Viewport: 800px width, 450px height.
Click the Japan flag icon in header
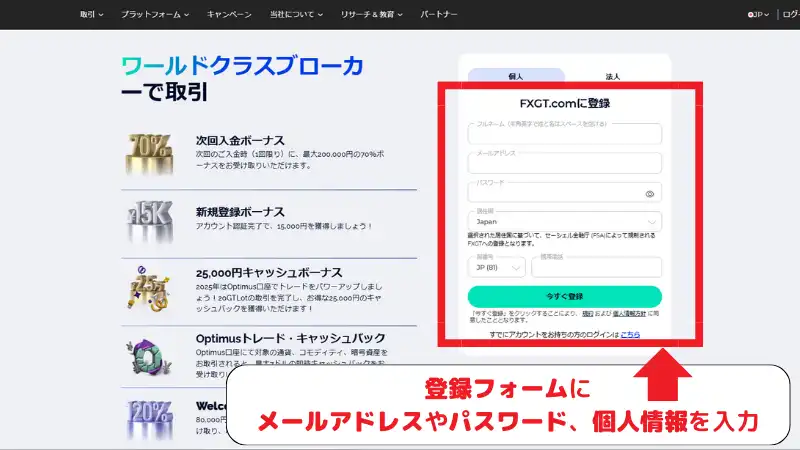point(751,15)
